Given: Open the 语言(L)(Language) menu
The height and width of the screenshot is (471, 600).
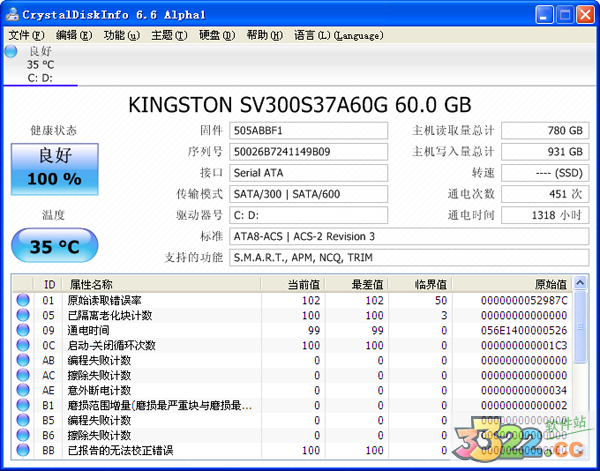Looking at the screenshot, I should (339, 36).
